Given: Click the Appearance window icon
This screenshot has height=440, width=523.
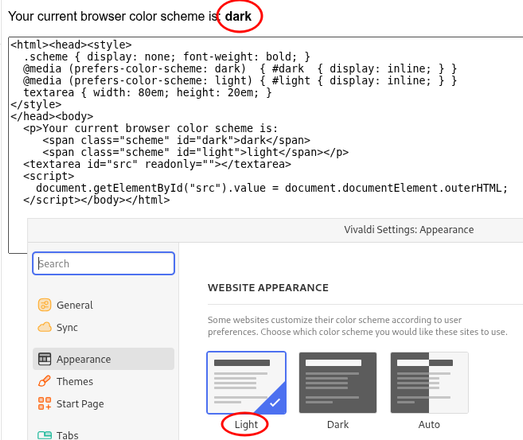Looking at the screenshot, I should 44,359.
